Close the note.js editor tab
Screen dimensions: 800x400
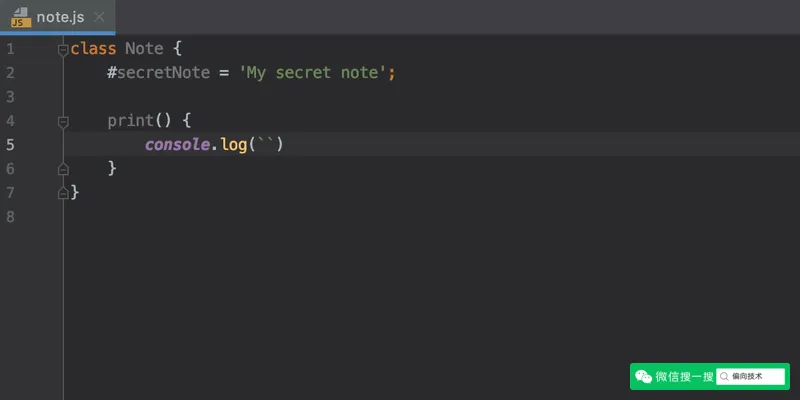click(99, 17)
